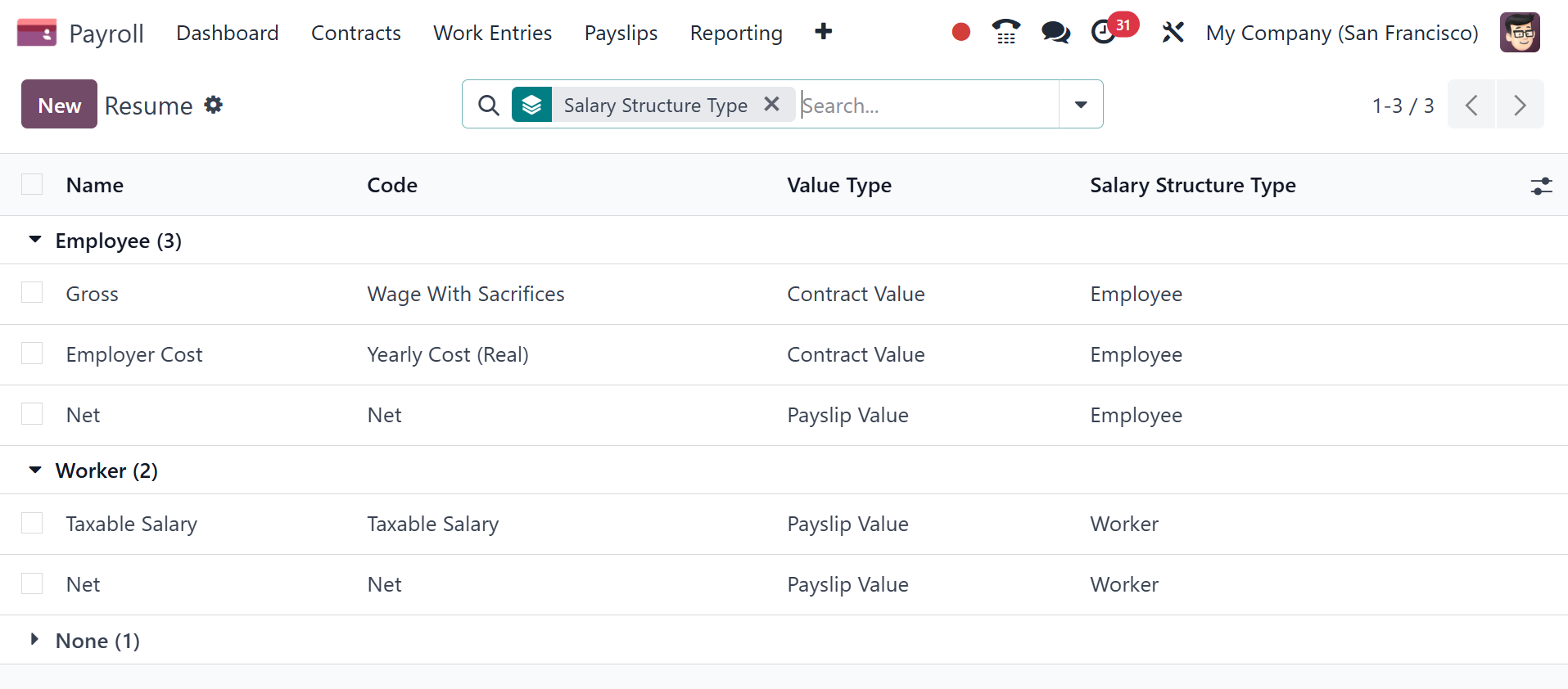Remove the Salary Structure Type filter
1568x689 pixels.
point(771,104)
